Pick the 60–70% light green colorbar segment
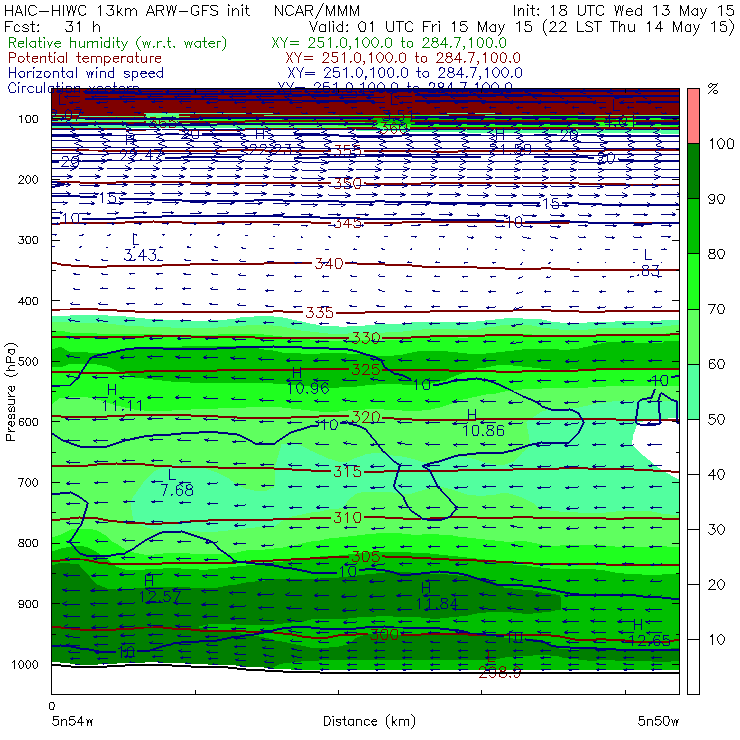The image size is (740, 740). [x=693, y=336]
